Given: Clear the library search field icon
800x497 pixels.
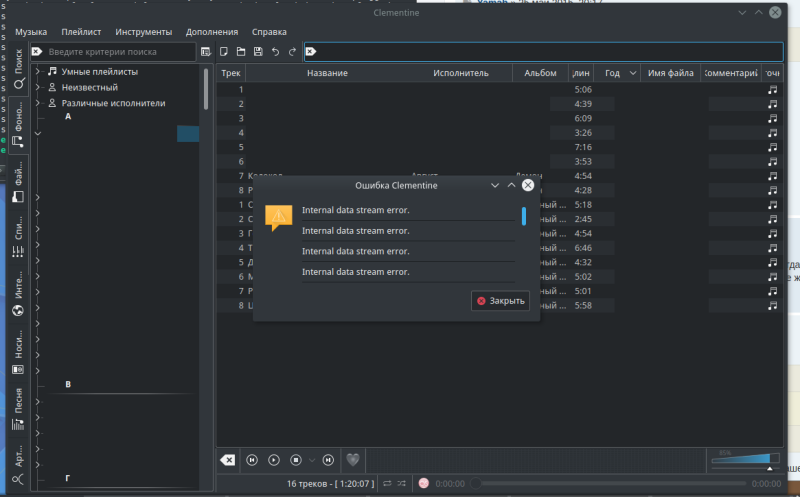Looking at the screenshot, I should point(37,52).
